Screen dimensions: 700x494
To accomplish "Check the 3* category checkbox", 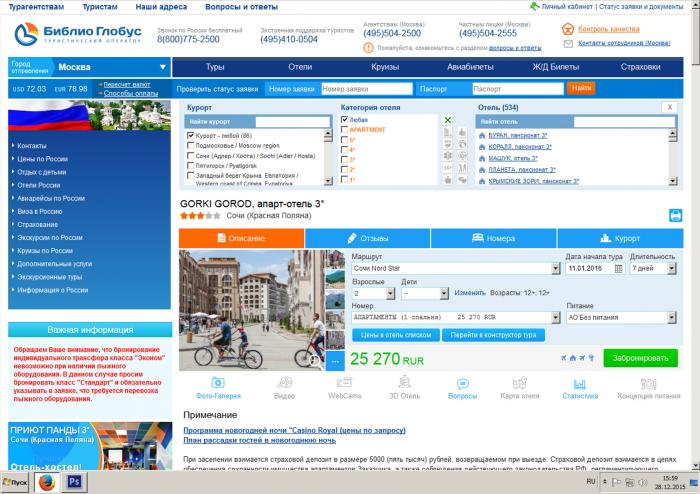I will coord(344,160).
